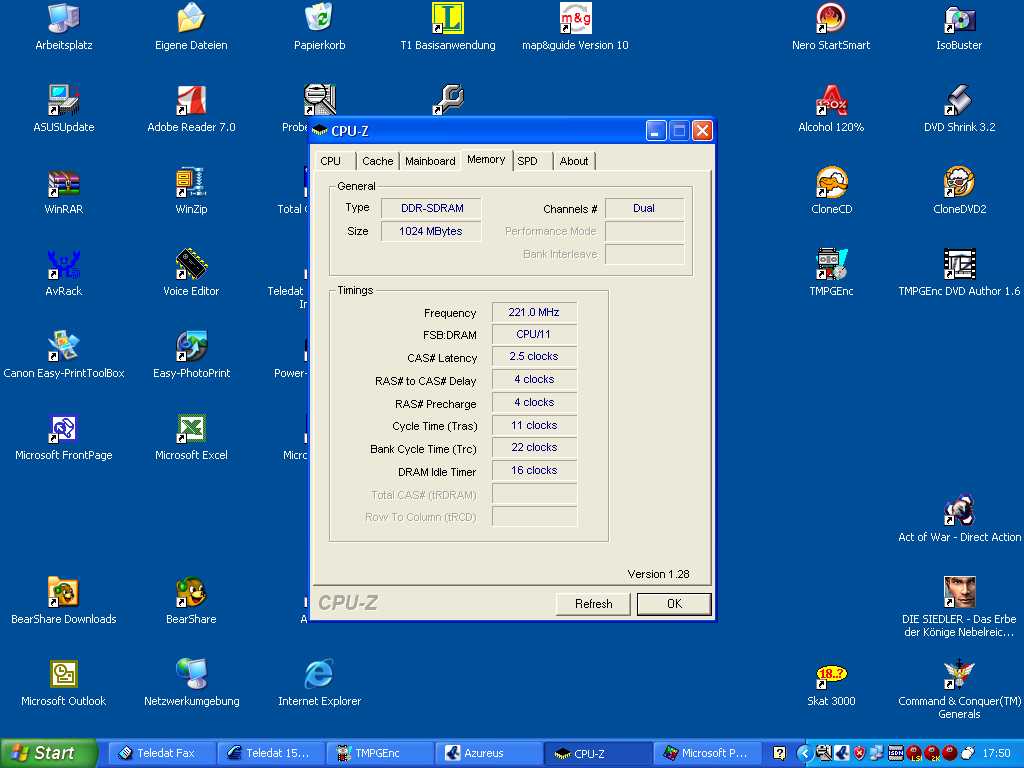Click the Channels # field showing Dual
This screenshot has width=1024, height=768.
point(644,208)
